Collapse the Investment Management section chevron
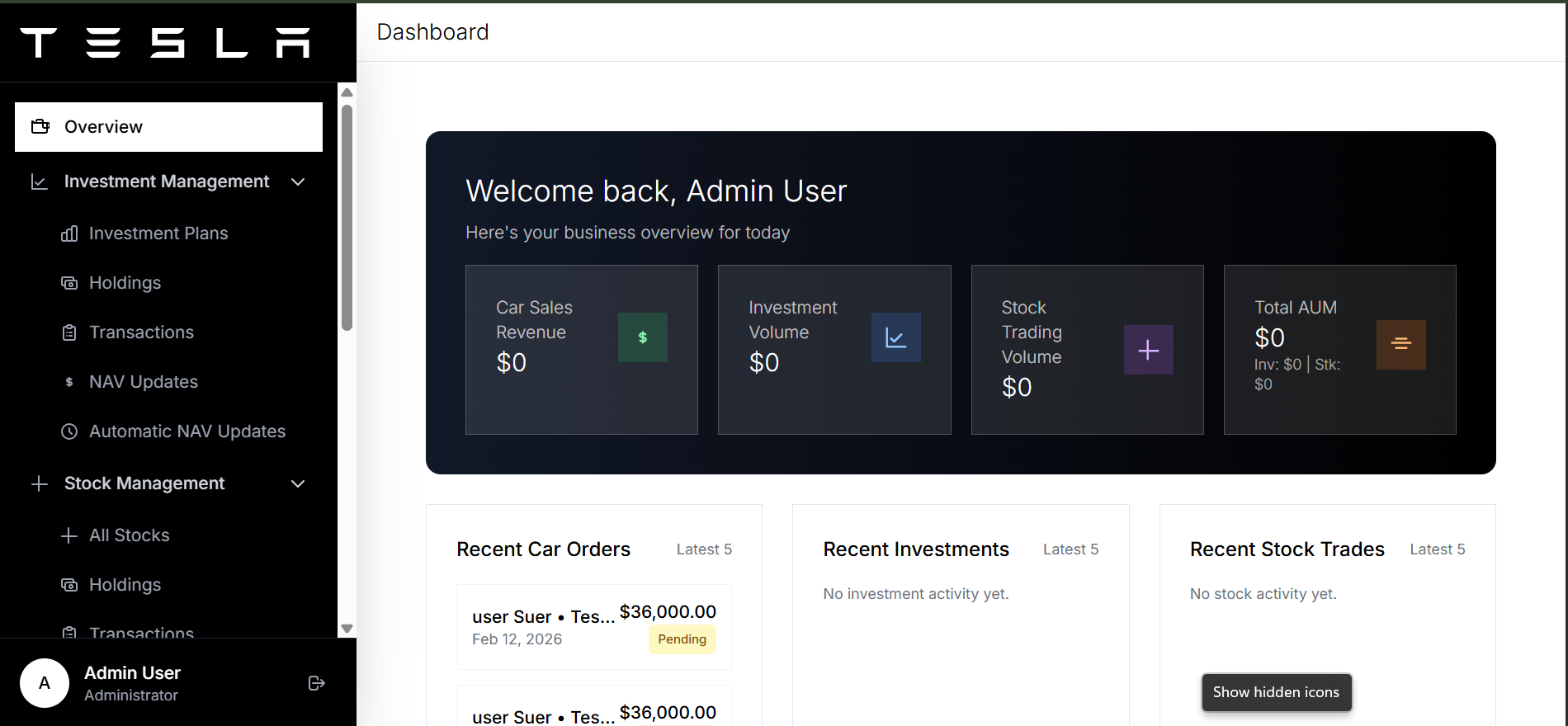 (x=299, y=181)
